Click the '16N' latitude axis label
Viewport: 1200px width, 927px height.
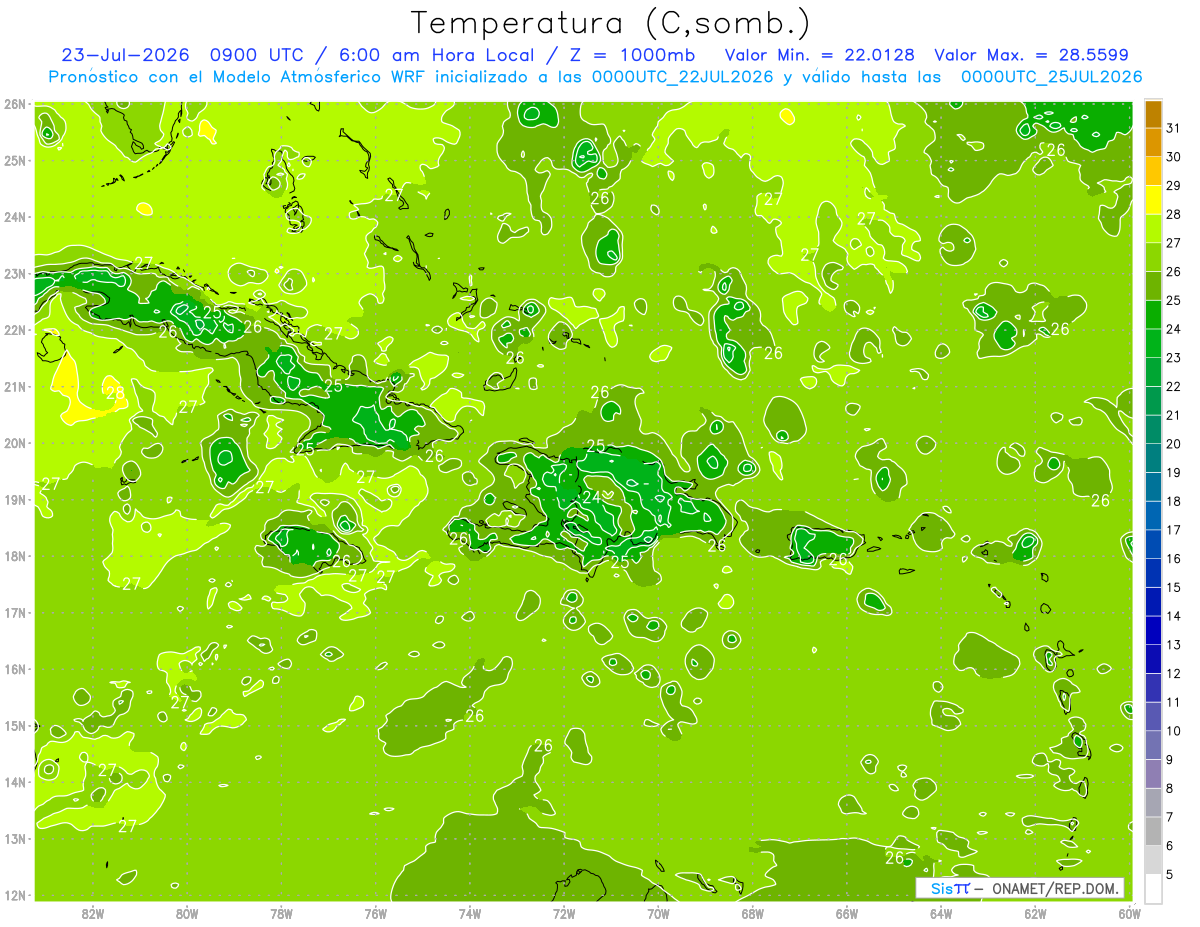tap(14, 669)
